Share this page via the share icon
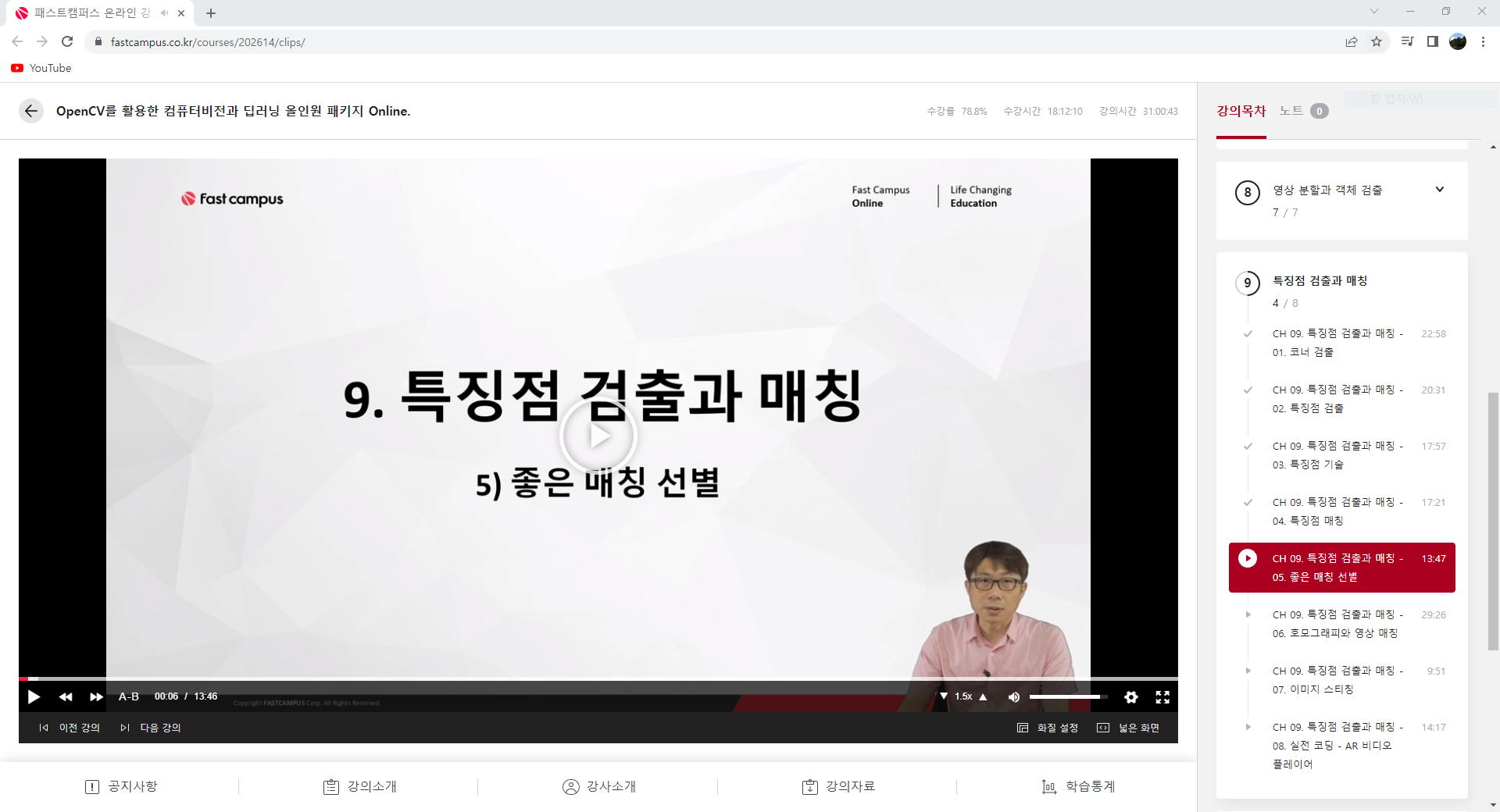The image size is (1500, 812). (x=1352, y=41)
